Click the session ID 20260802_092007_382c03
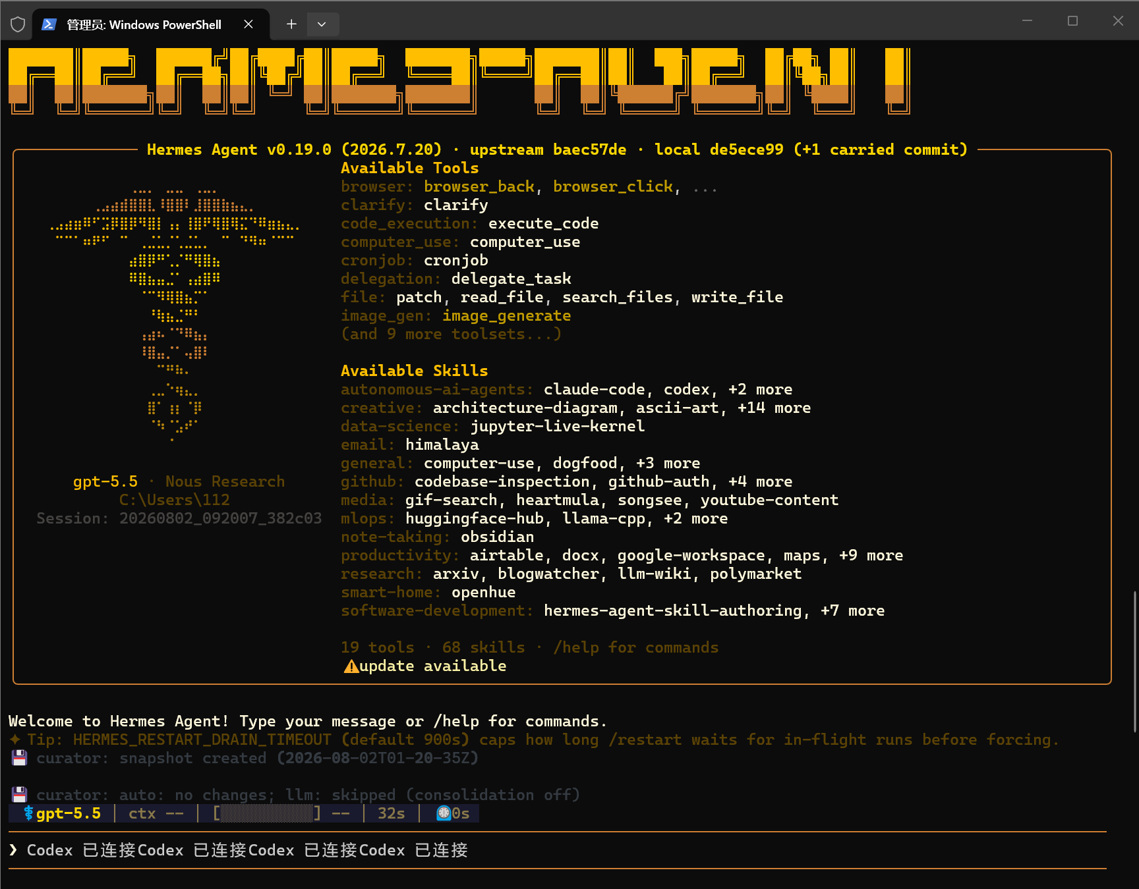1139x889 pixels. pyautogui.click(x=220, y=519)
